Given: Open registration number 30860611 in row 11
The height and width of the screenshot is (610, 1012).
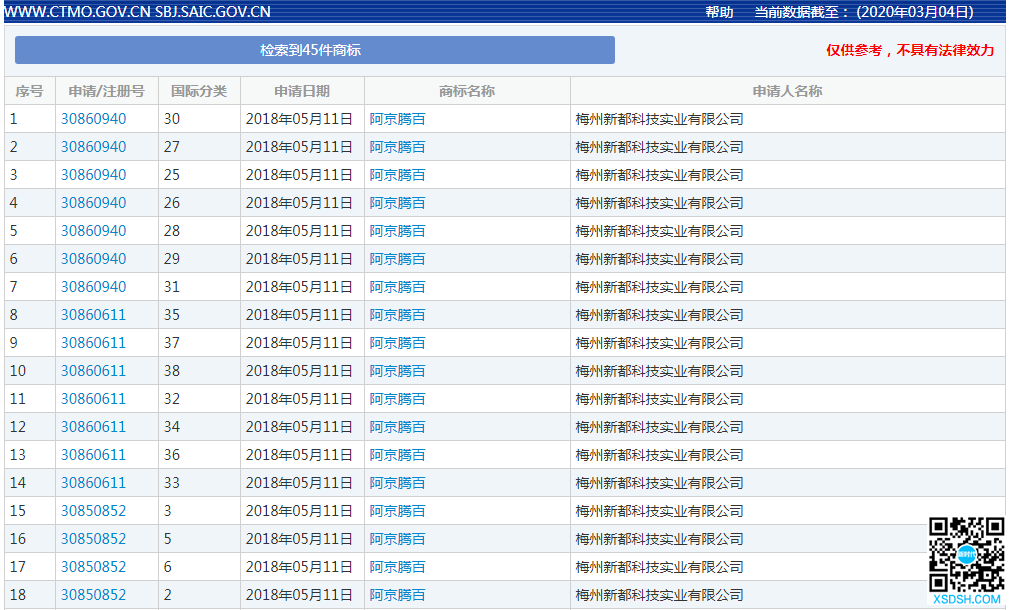Looking at the screenshot, I should tap(94, 399).
